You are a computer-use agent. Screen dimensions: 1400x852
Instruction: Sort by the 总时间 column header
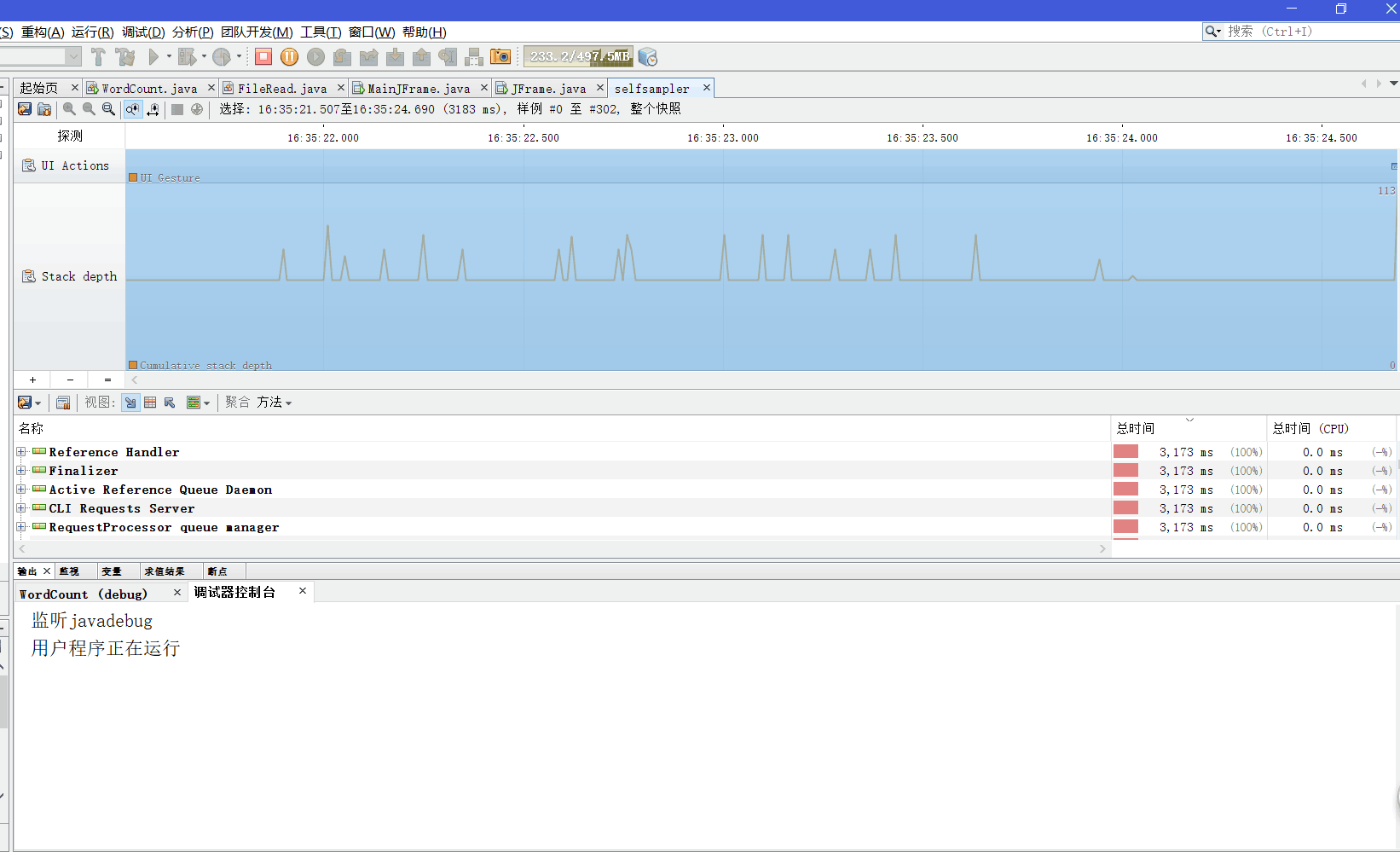tap(1189, 428)
